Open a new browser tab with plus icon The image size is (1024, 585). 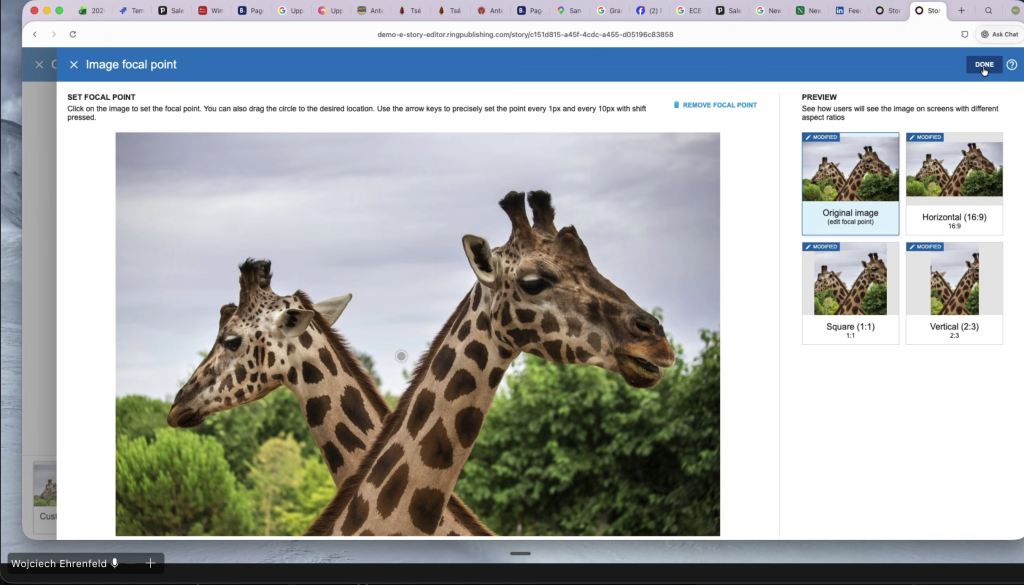point(961,10)
